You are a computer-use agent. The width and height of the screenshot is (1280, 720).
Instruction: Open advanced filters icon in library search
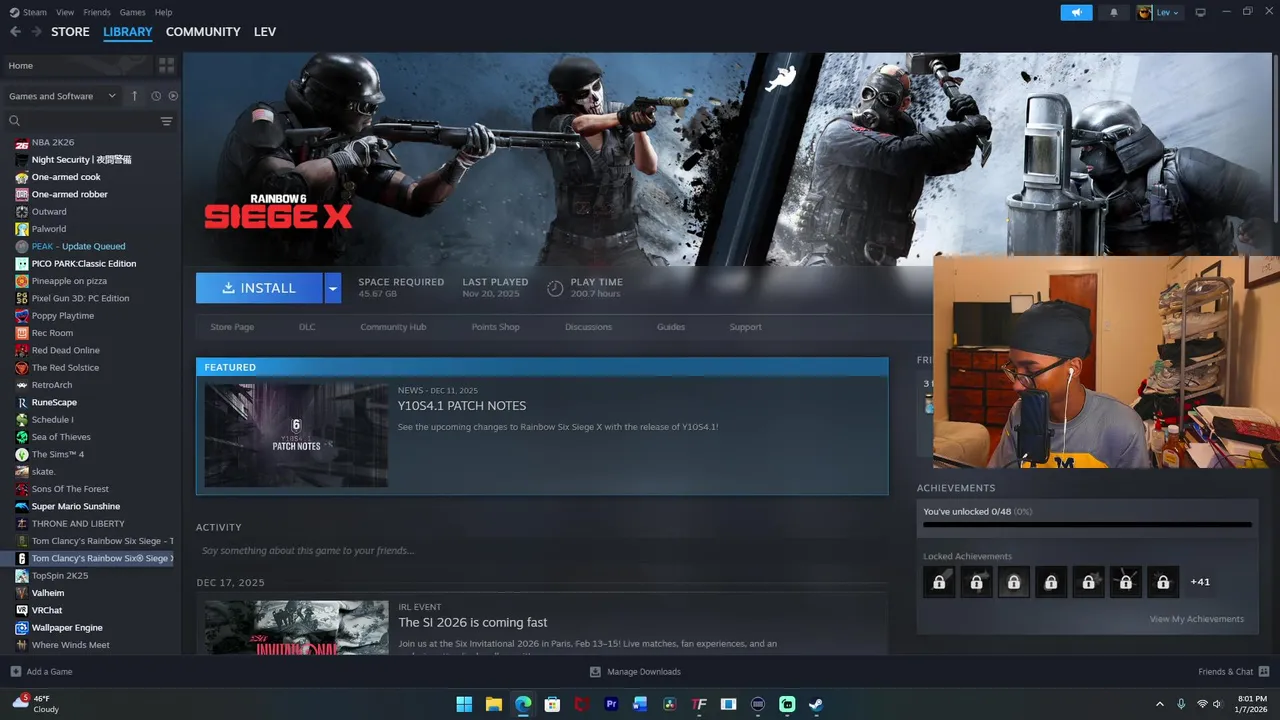167,121
